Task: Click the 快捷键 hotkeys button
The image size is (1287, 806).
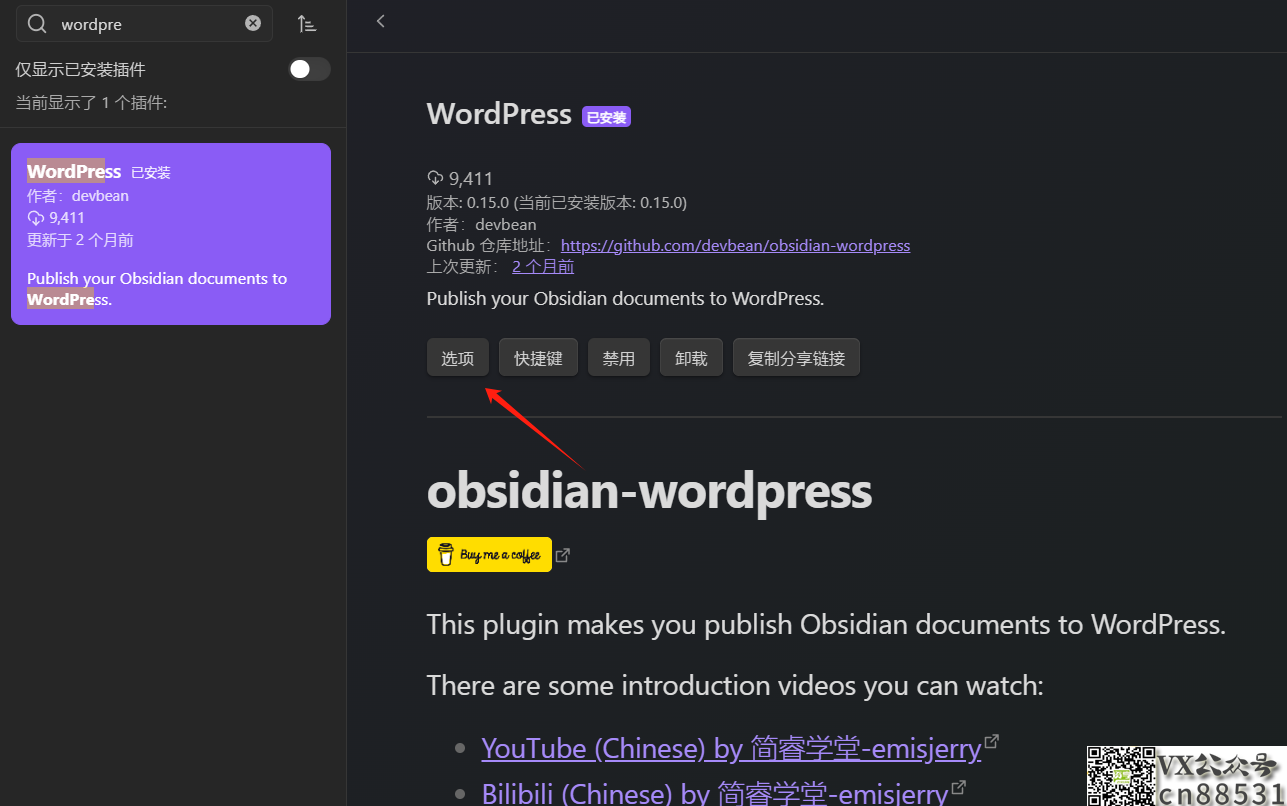Action: coord(538,358)
